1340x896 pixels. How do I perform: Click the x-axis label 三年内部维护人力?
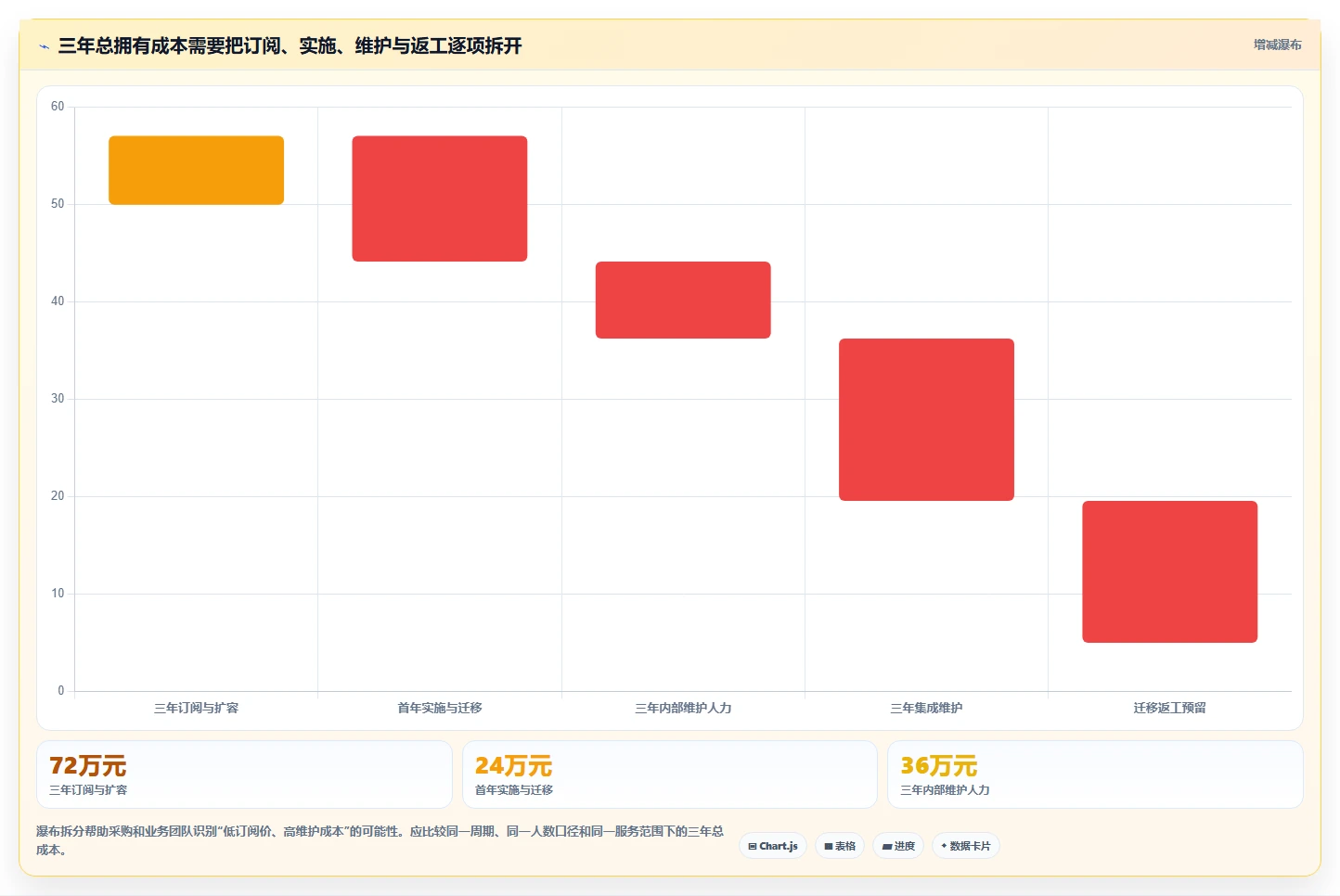point(683,708)
